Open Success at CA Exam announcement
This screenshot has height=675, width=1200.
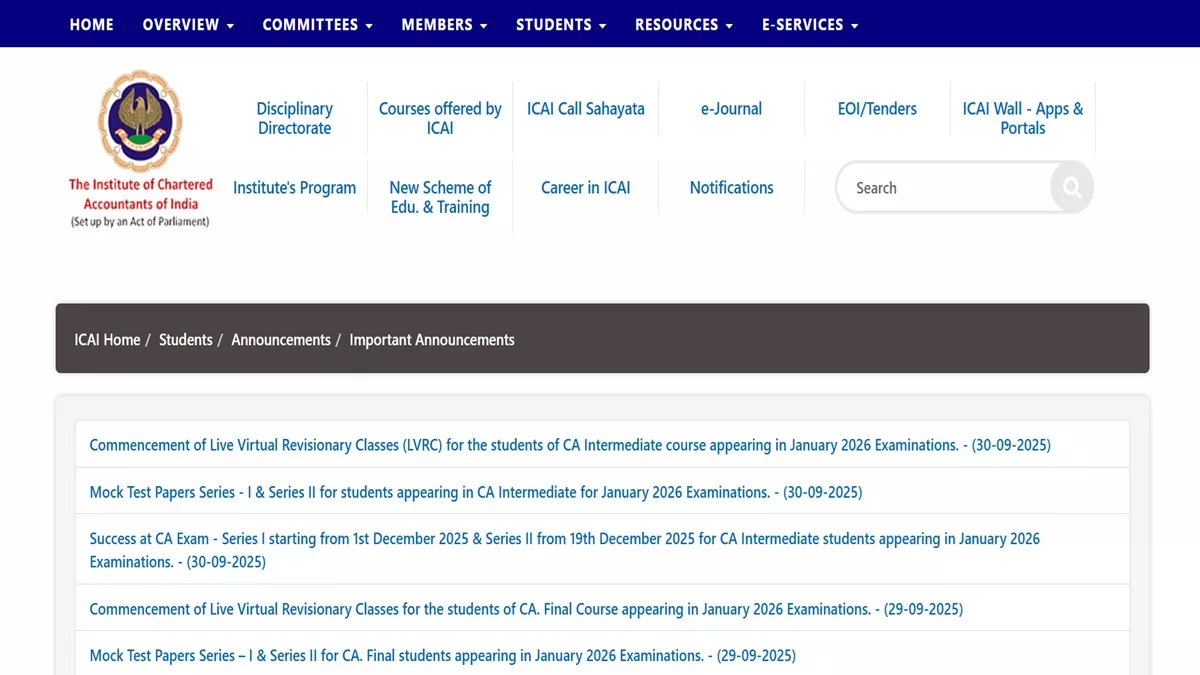[565, 550]
